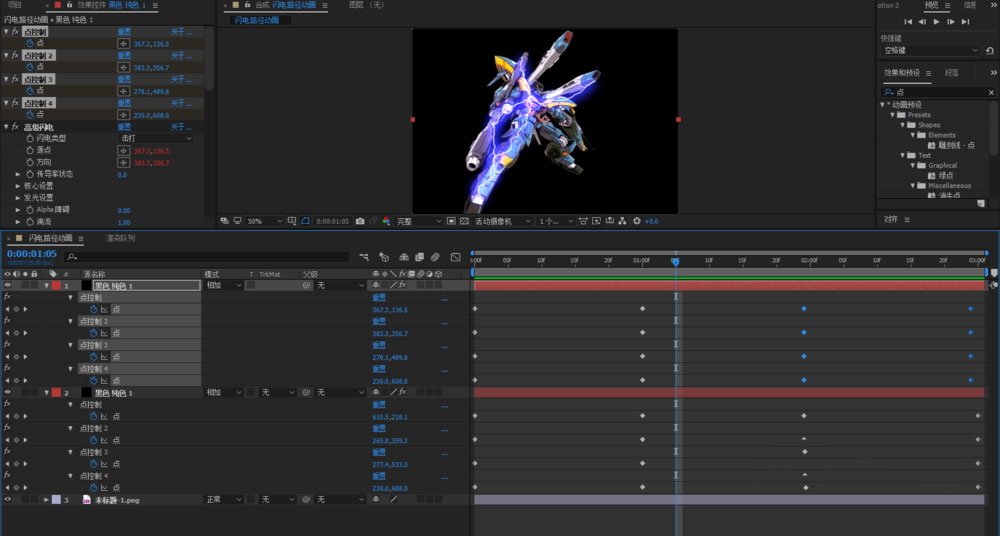Viewport: 1000px width, 536px height.
Task: Open the 50% magnification dropdown
Action: click(260, 221)
